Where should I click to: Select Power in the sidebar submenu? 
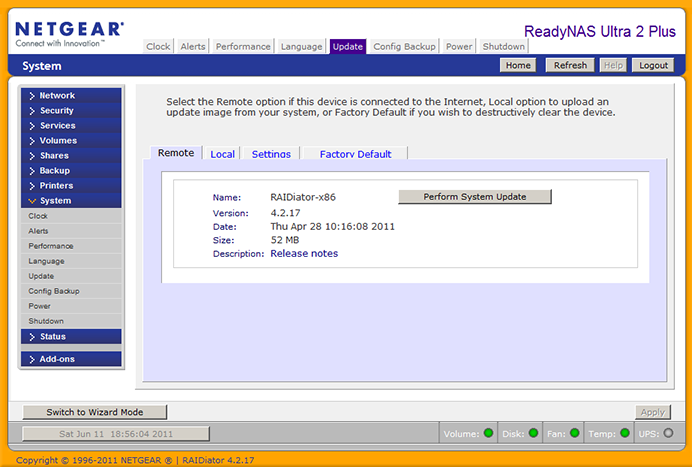pos(71,306)
